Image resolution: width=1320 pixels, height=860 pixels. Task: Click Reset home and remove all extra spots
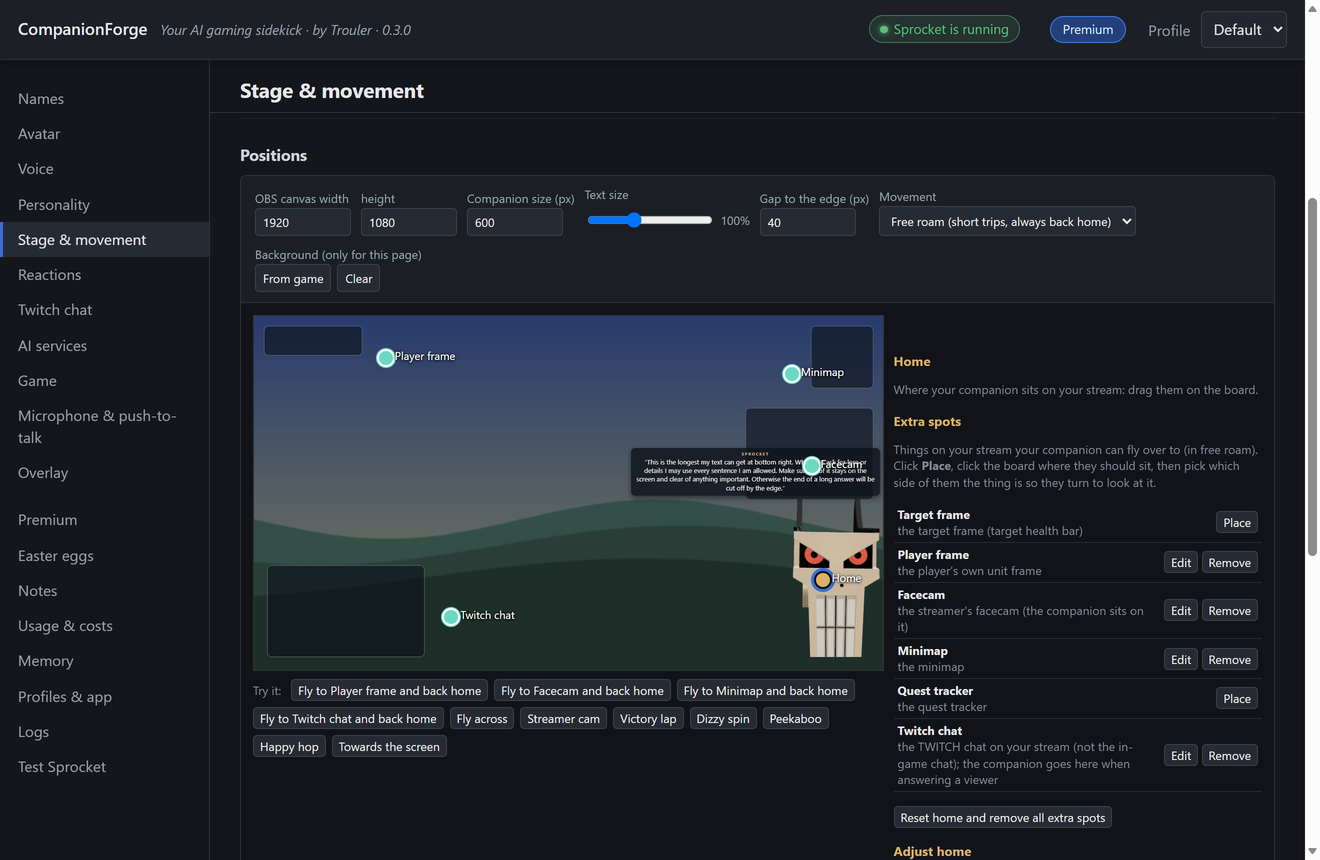(x=1002, y=818)
